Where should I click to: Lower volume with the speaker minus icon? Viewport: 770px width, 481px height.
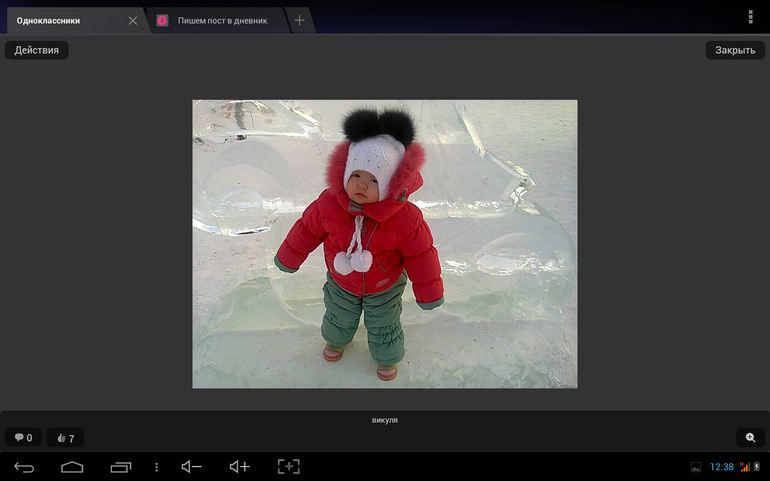[x=191, y=467]
